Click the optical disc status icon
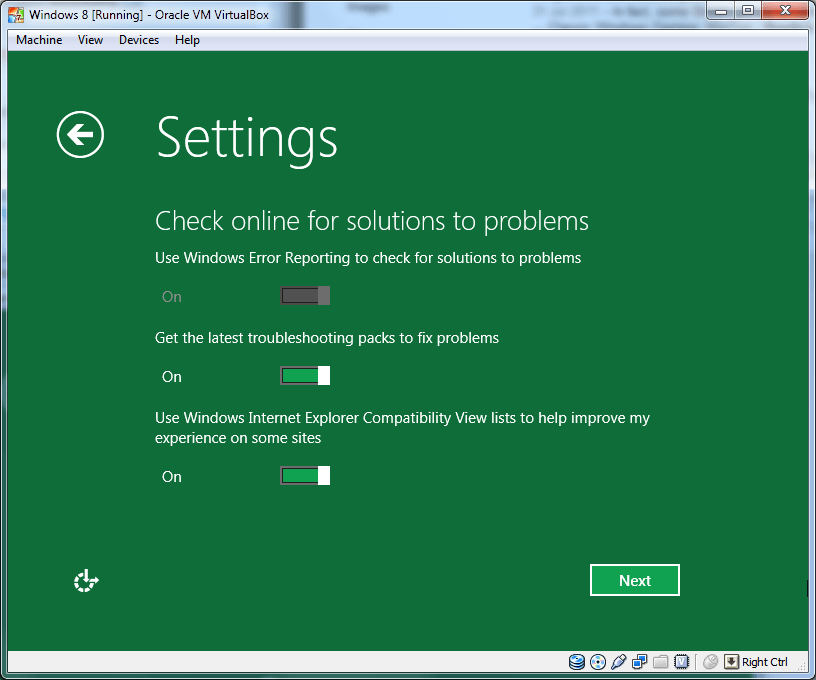Viewport: 816px width, 680px height. coord(598,662)
